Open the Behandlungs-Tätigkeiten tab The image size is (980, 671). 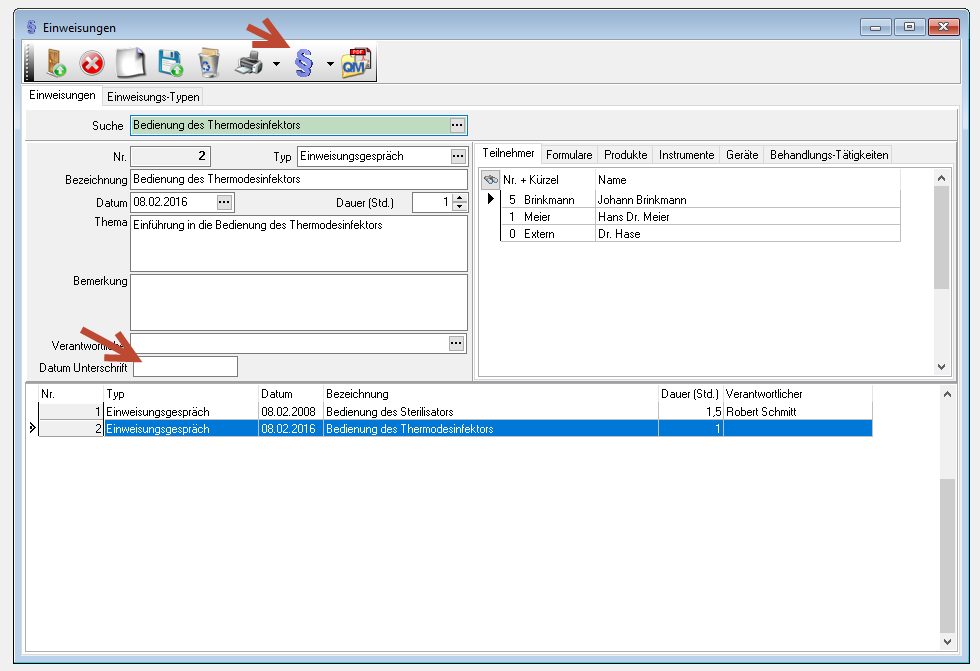[828, 155]
